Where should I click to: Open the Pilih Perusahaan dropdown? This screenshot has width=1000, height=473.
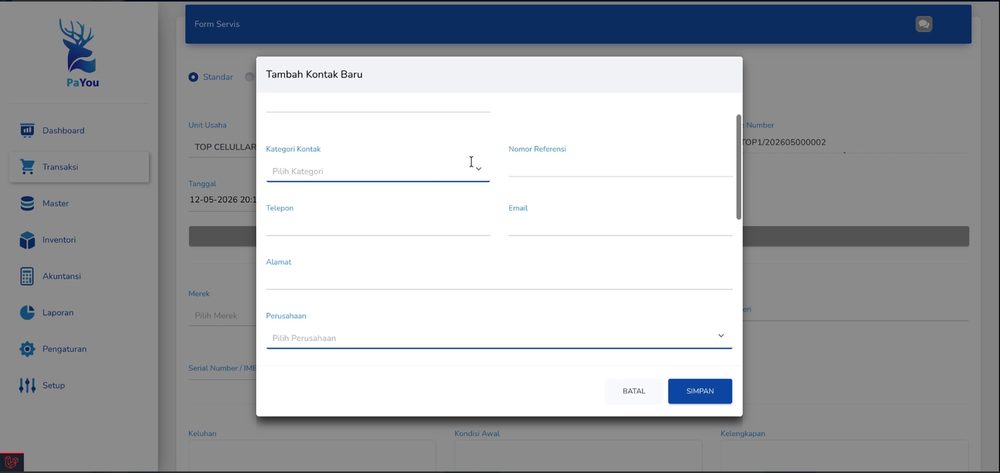pyautogui.click(x=499, y=337)
